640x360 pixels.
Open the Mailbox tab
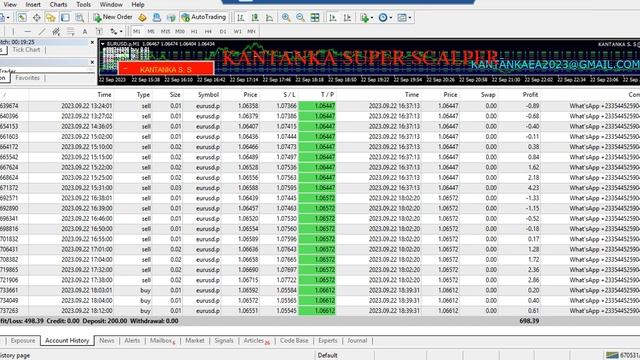click(x=161, y=340)
